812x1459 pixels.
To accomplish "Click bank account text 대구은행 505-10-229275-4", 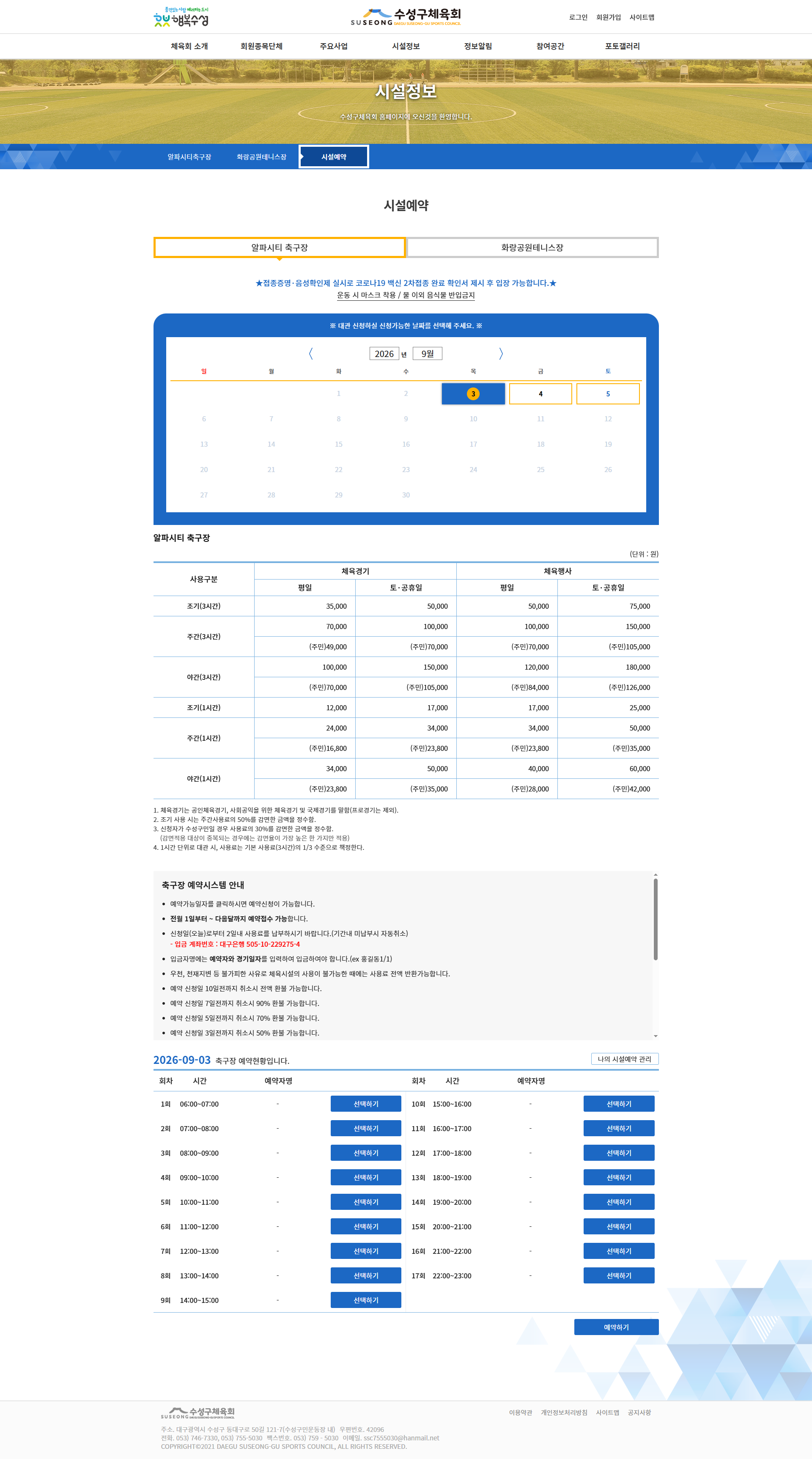I will click(x=260, y=944).
